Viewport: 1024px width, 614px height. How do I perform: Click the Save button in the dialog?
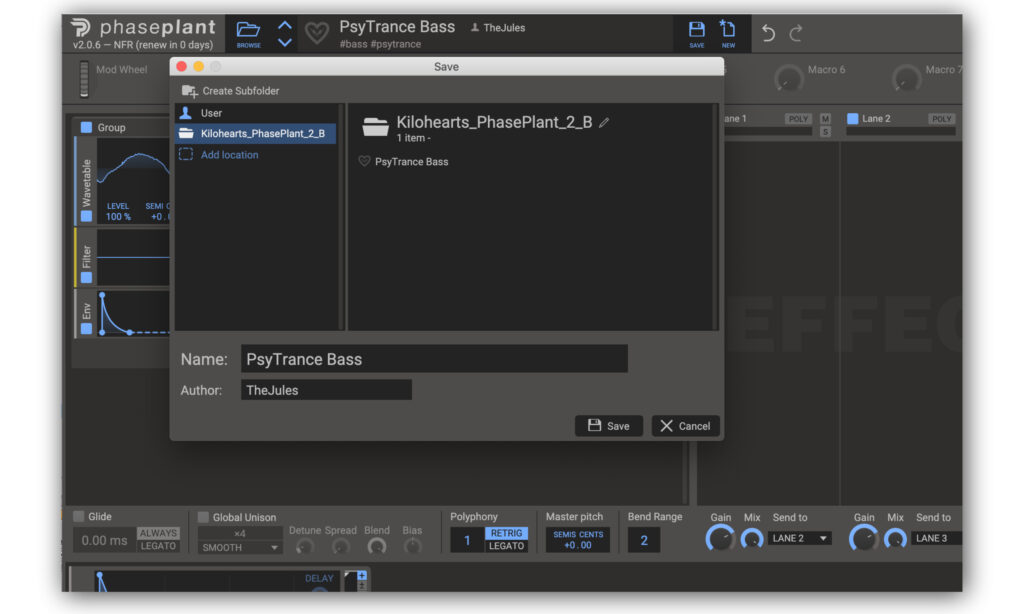(609, 426)
